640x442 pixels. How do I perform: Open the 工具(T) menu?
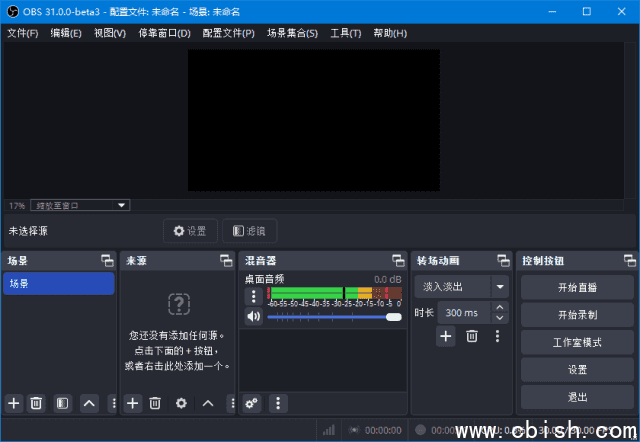pyautogui.click(x=345, y=33)
